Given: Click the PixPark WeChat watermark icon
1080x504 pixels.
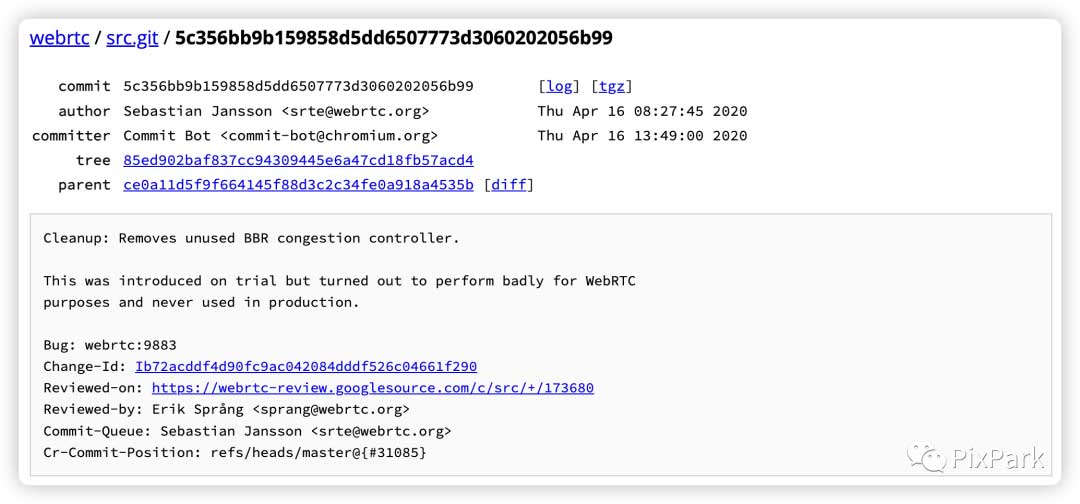Looking at the screenshot, I should (x=926, y=458).
